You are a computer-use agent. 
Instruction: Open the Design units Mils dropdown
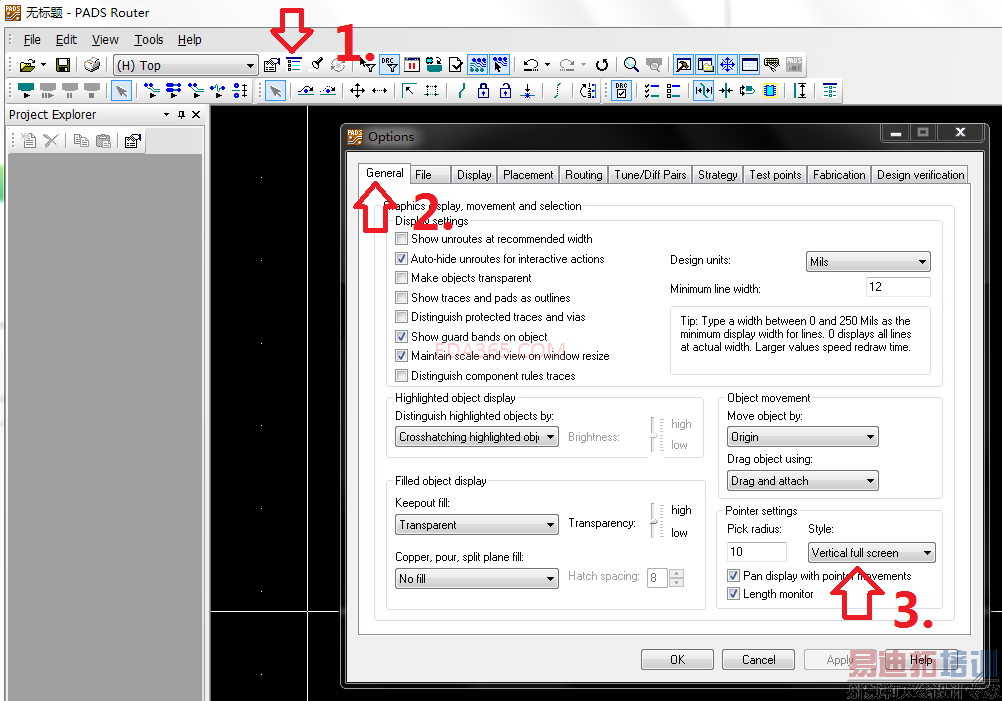pos(868,261)
